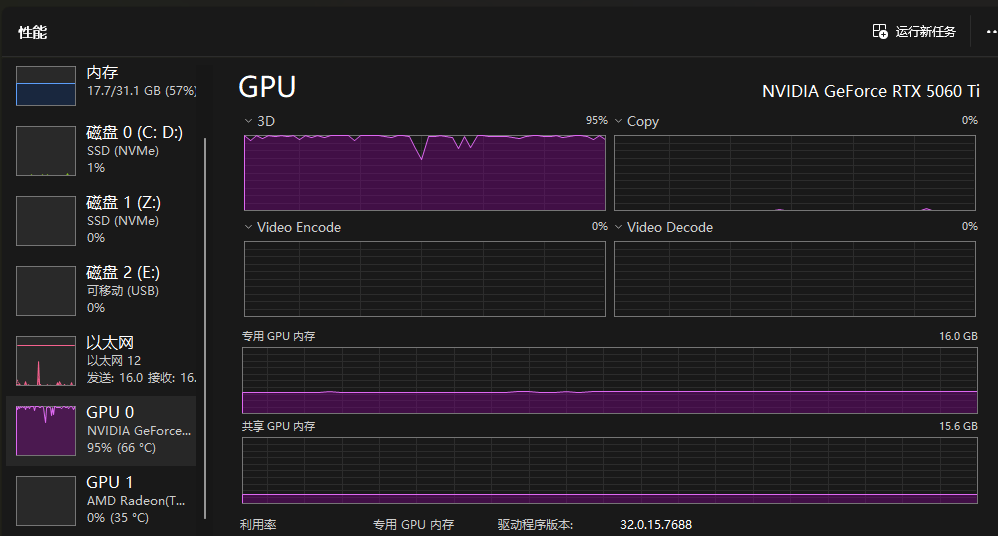The width and height of the screenshot is (998, 536).
Task: Click the 以太网 network activity thumbnail
Action: coord(46,361)
